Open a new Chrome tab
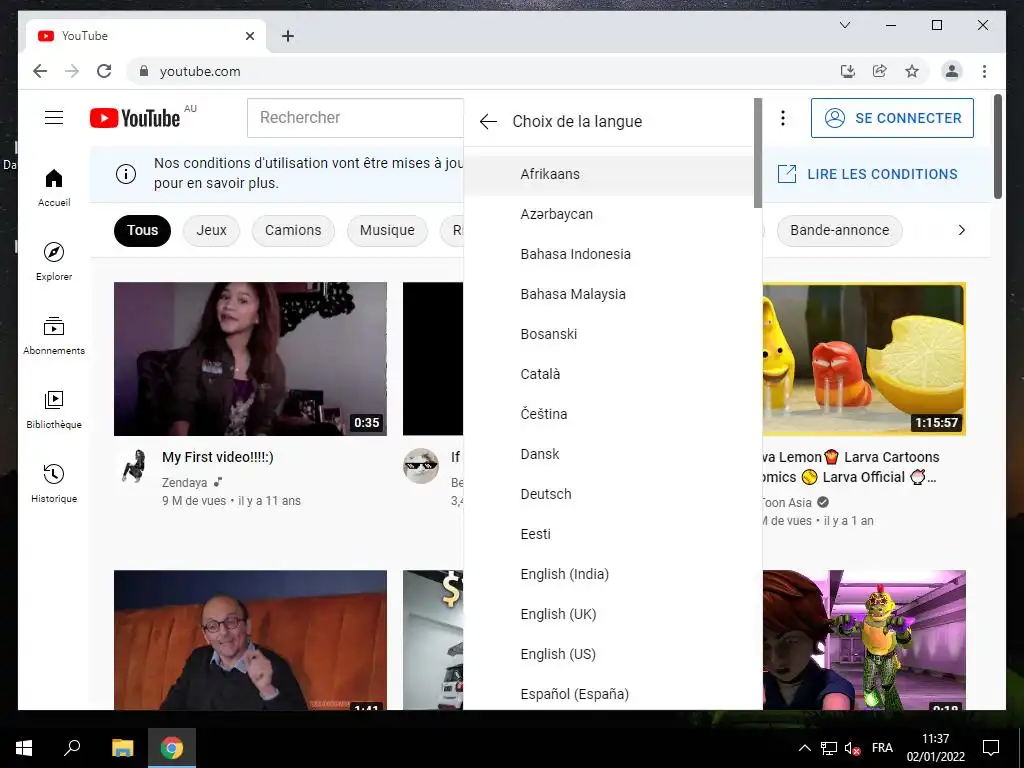1024x768 pixels. 287,36
